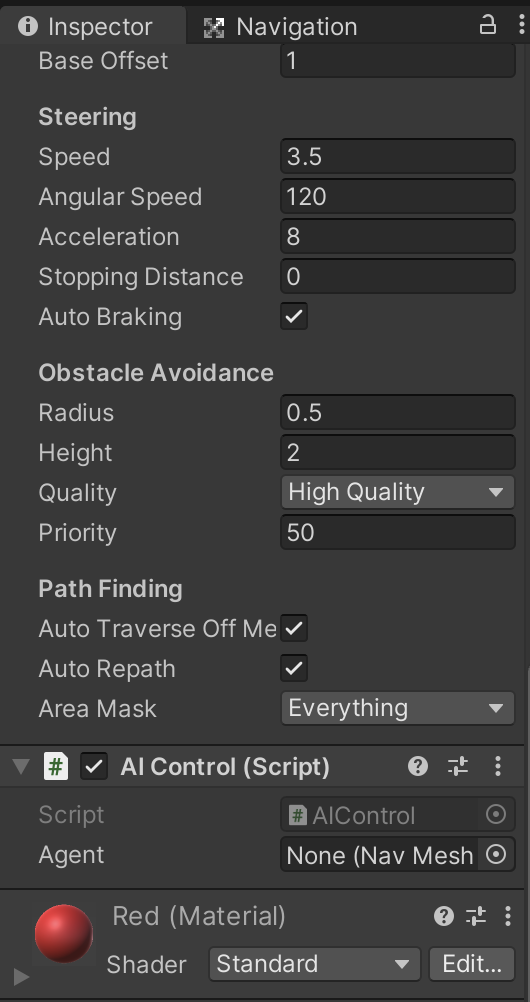The height and width of the screenshot is (1002, 530).
Task: Click the Speed input field
Action: pyautogui.click(x=398, y=157)
